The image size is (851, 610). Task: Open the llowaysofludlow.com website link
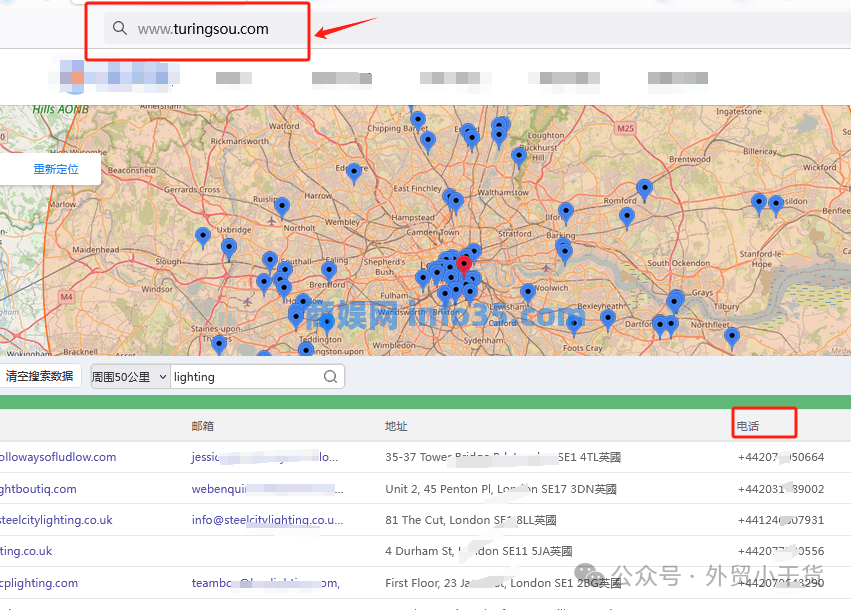pyautogui.click(x=58, y=457)
